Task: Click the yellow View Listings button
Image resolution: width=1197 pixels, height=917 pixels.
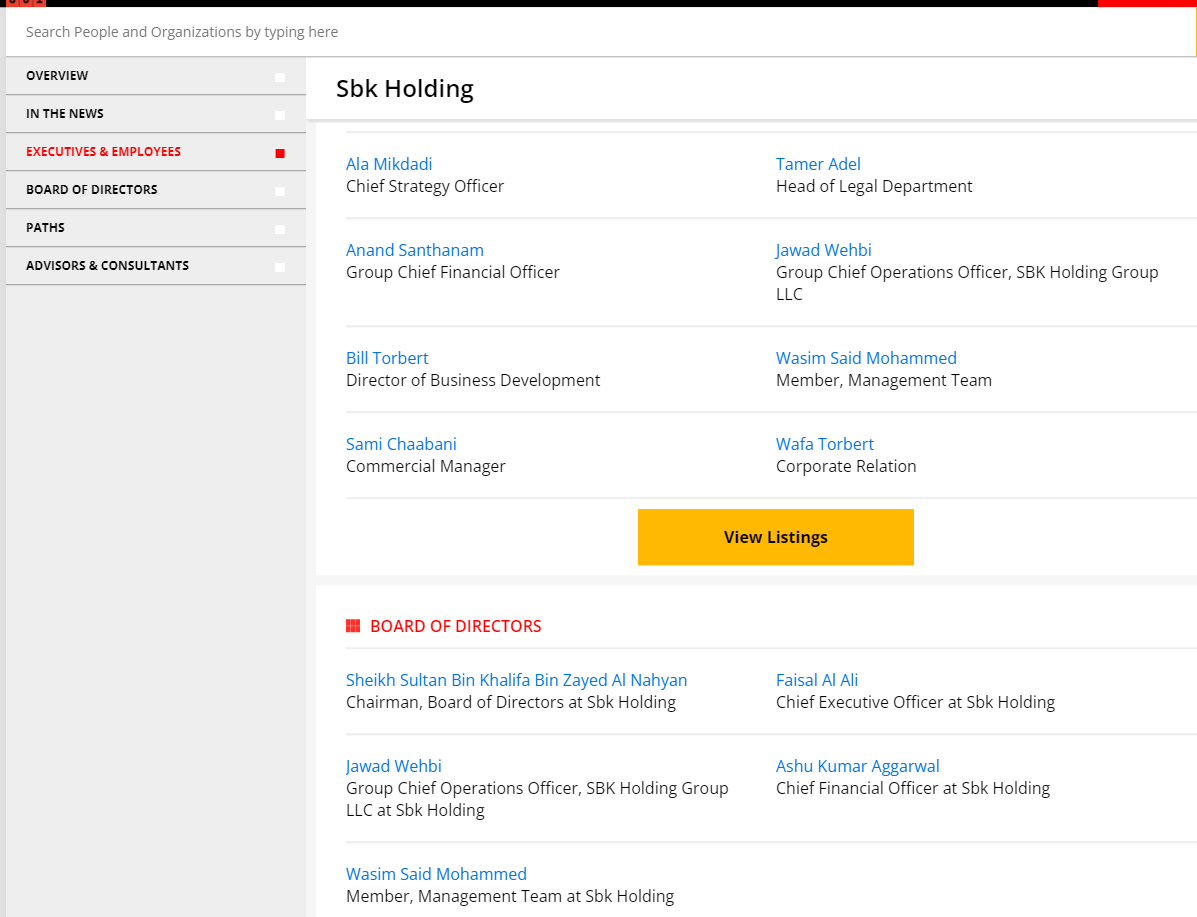Action: click(776, 538)
